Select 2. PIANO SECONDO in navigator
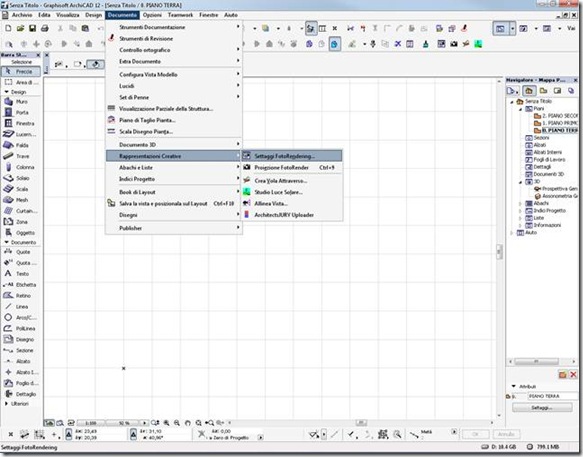This screenshot has width=583, height=457. pyautogui.click(x=555, y=116)
